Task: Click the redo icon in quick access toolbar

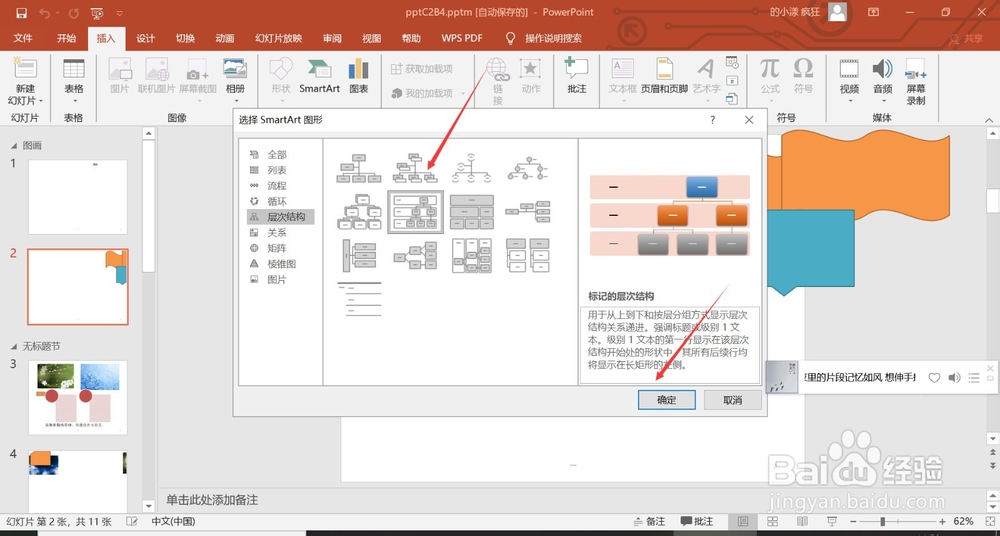Action: coord(73,13)
